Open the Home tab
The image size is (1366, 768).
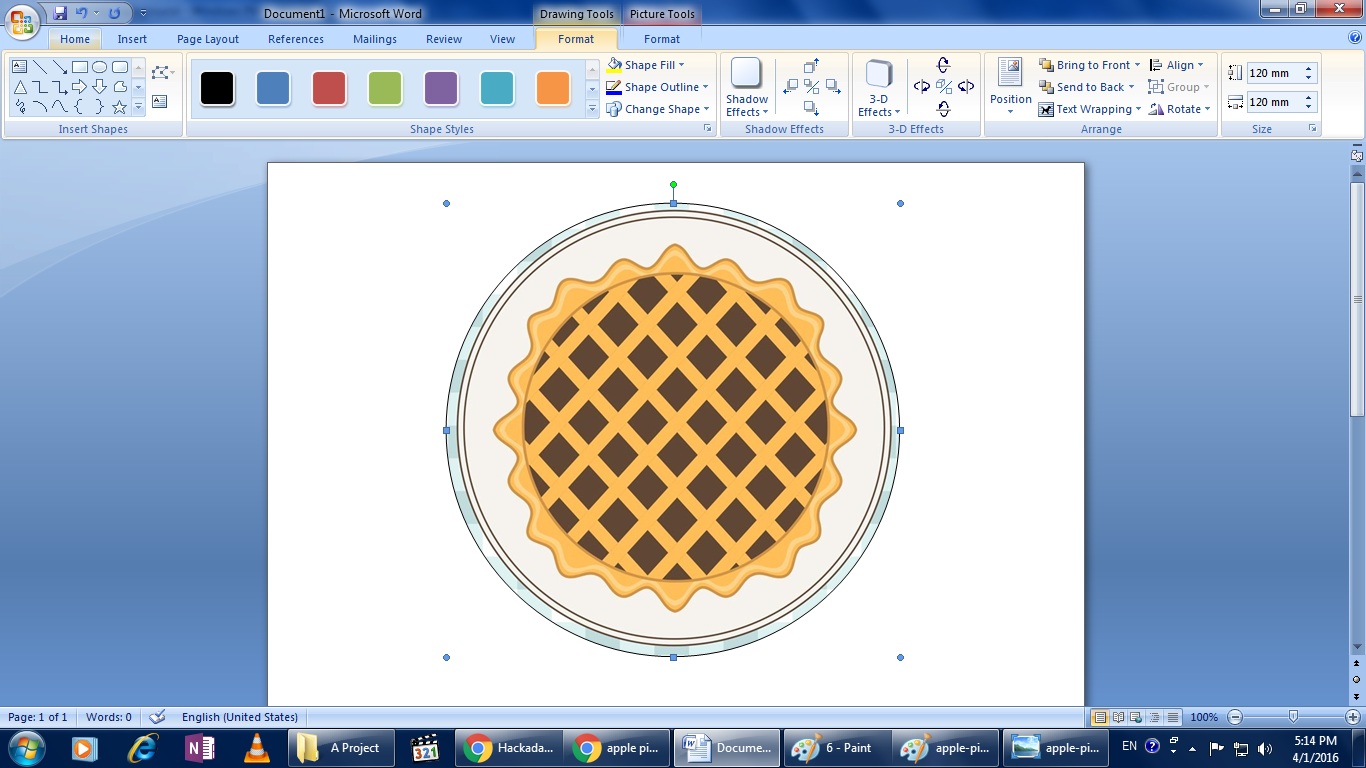click(x=75, y=39)
